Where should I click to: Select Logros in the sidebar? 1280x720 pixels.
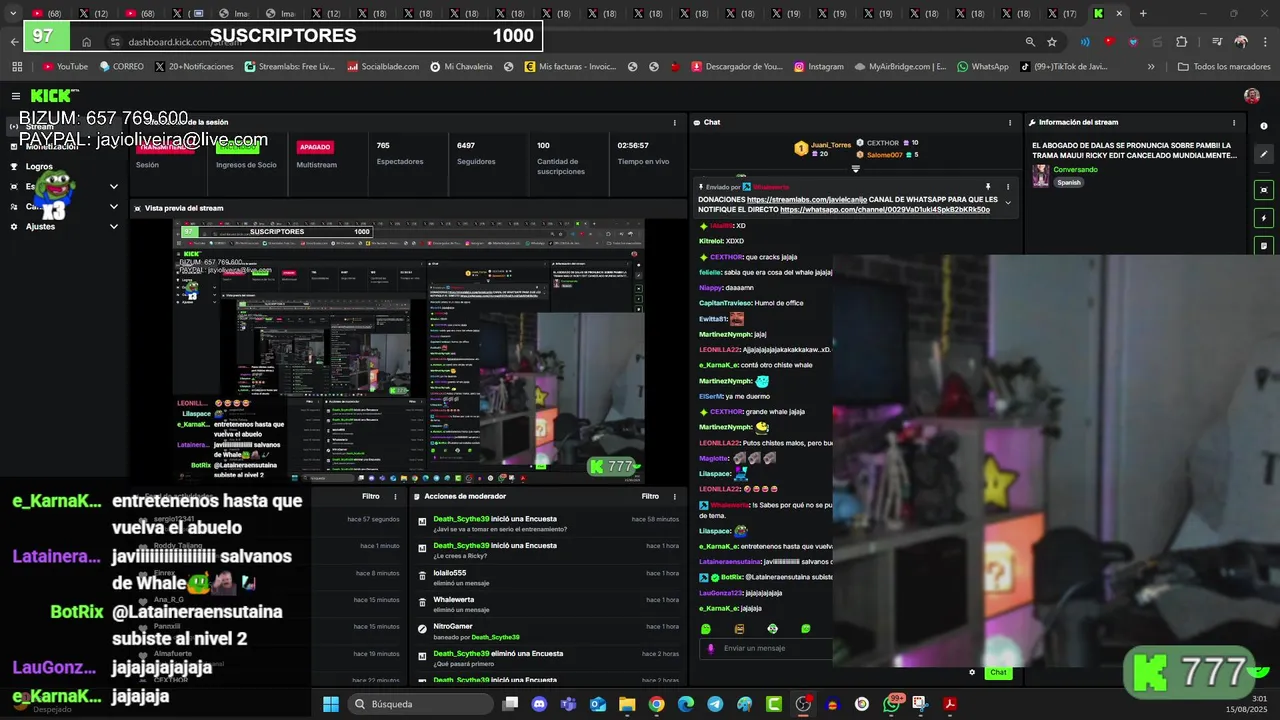[39, 167]
